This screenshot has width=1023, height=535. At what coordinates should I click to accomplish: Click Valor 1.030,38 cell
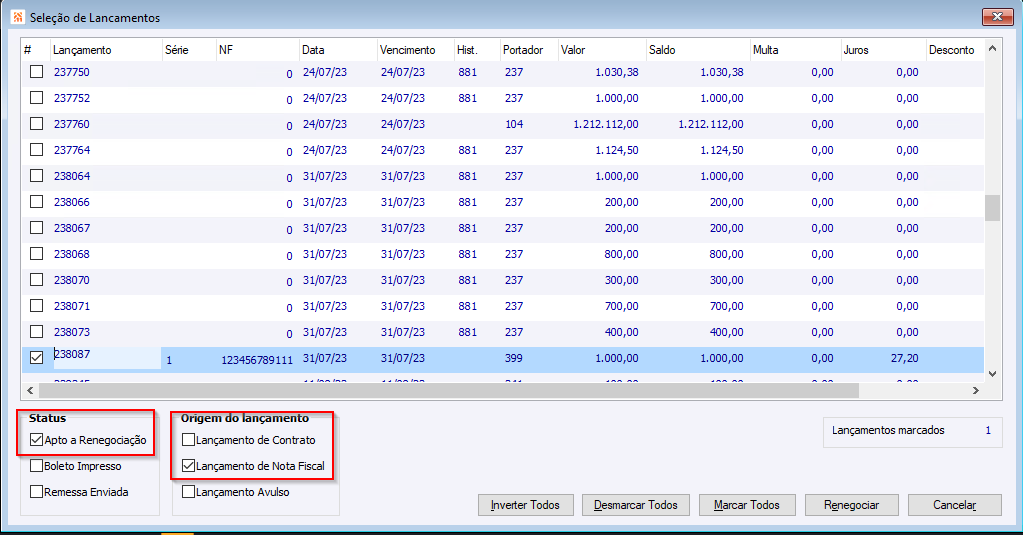[617, 72]
